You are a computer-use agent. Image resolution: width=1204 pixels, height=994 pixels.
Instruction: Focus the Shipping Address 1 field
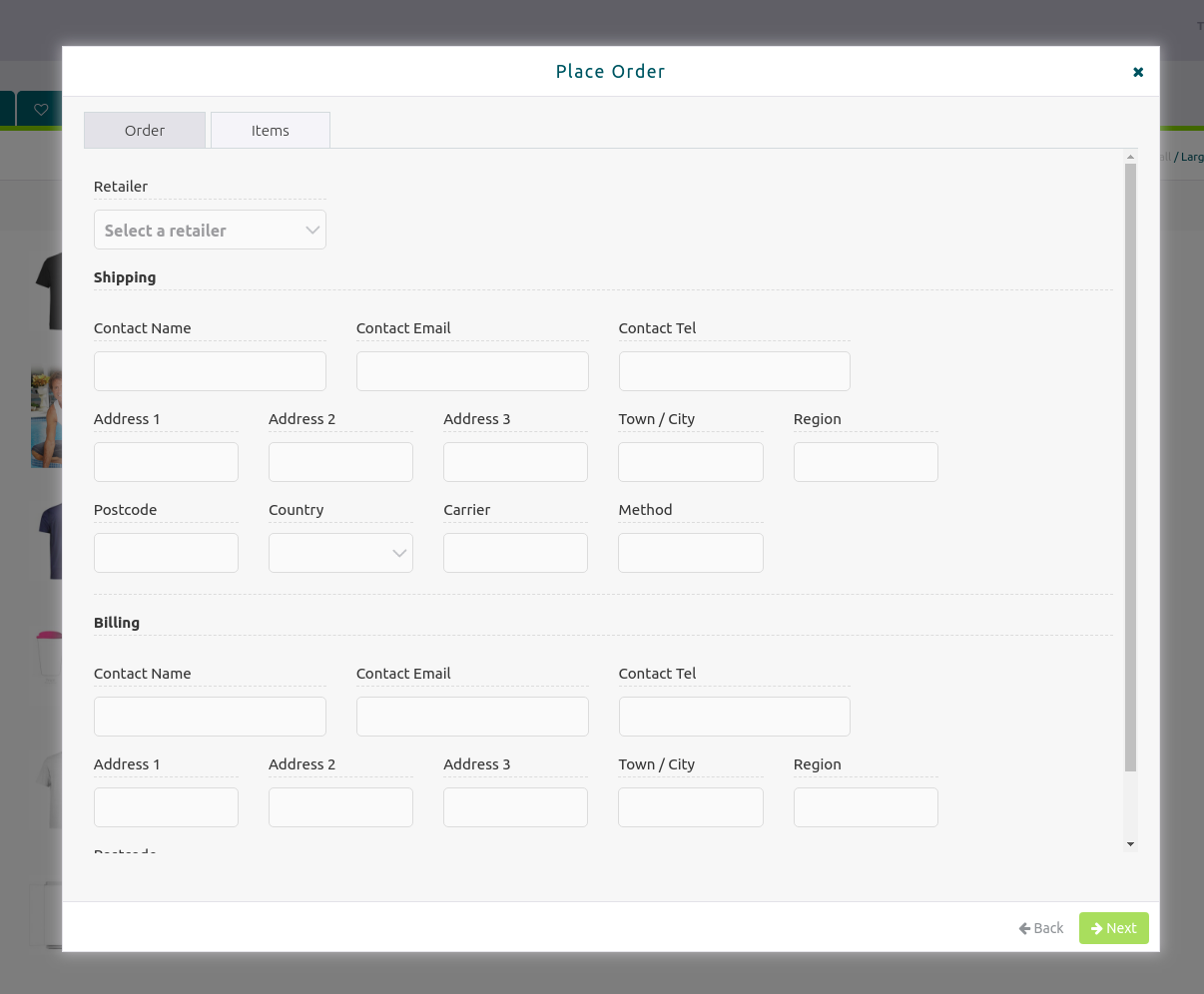[166, 462]
